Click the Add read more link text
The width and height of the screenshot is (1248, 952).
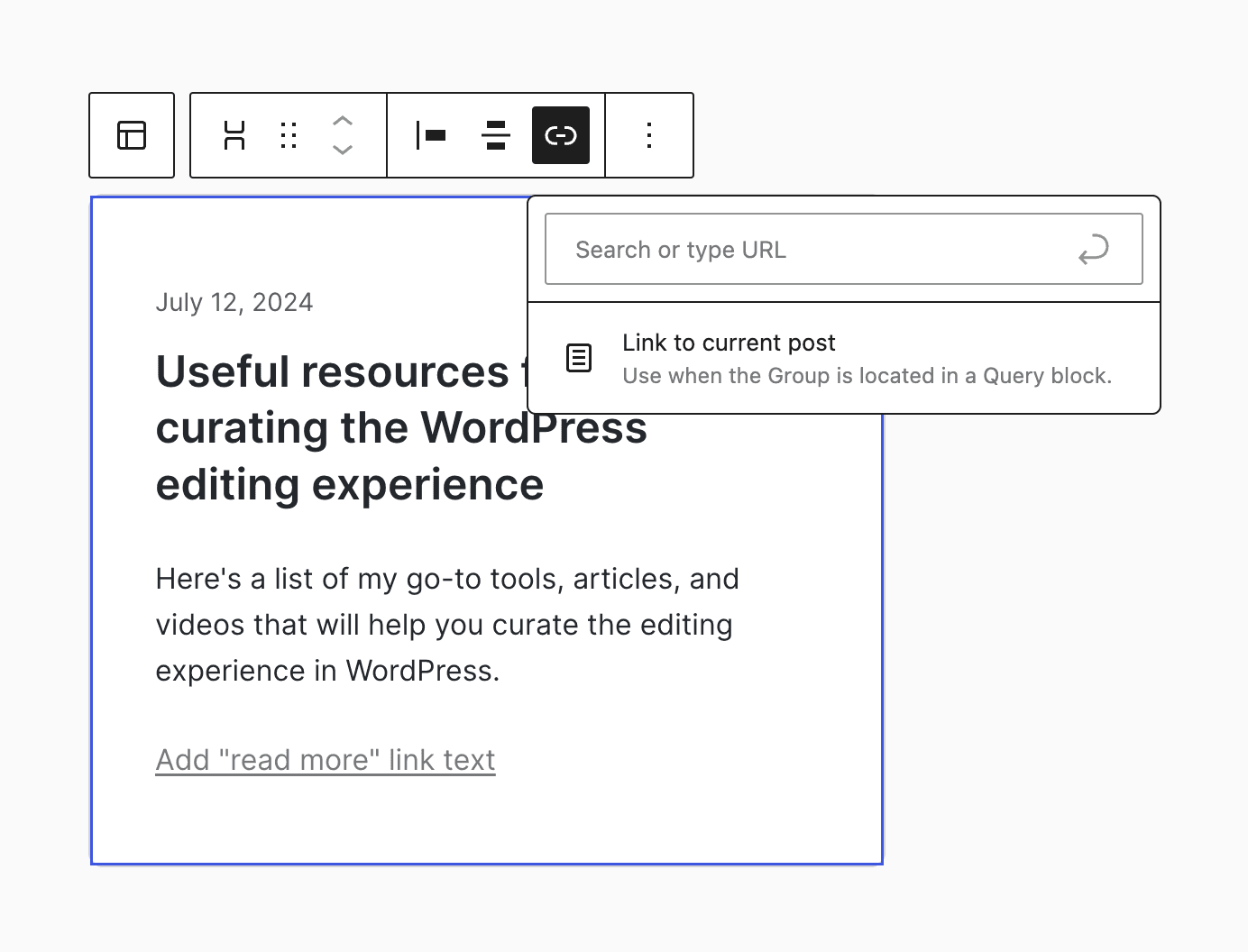pos(326,759)
